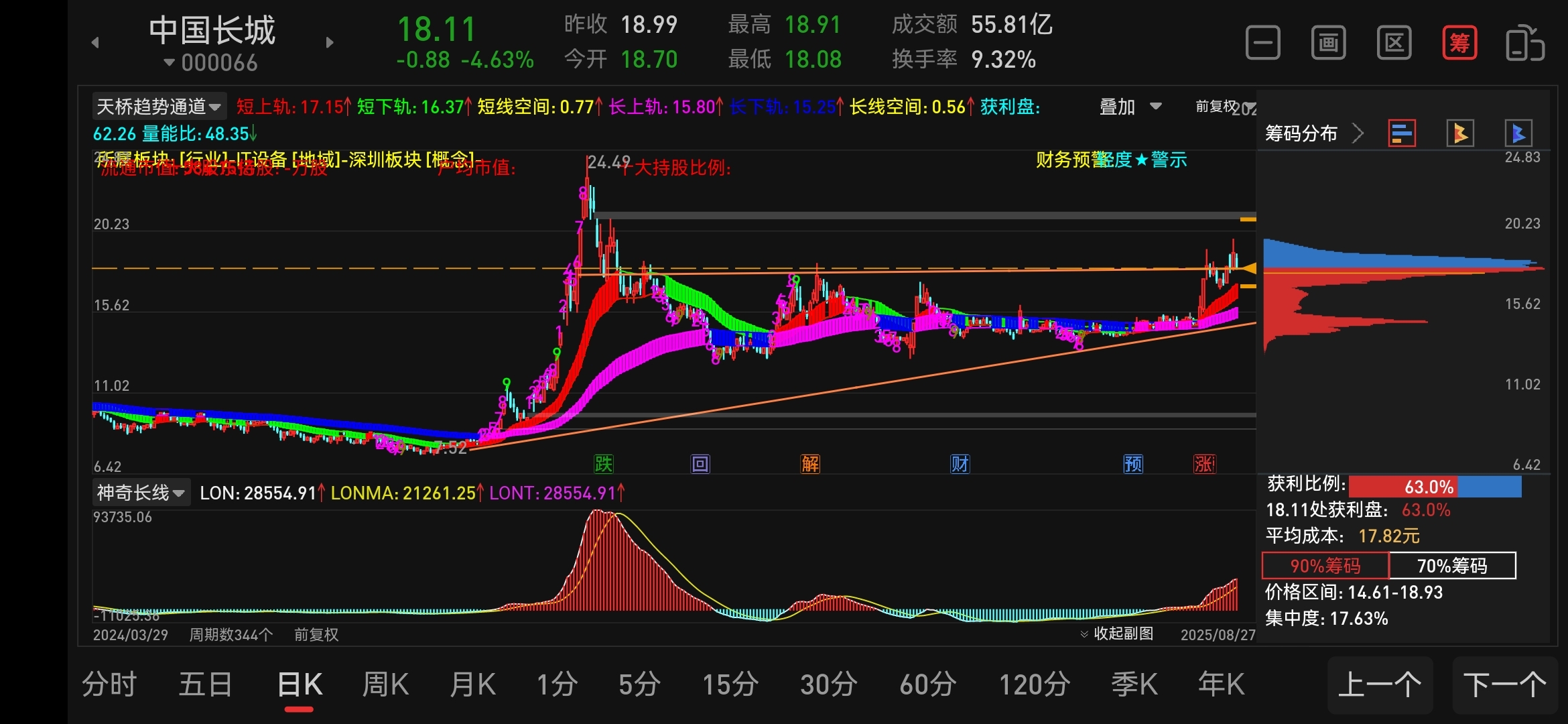Click the 周期数344个 label
The height and width of the screenshot is (724, 1568).
pyautogui.click(x=231, y=634)
